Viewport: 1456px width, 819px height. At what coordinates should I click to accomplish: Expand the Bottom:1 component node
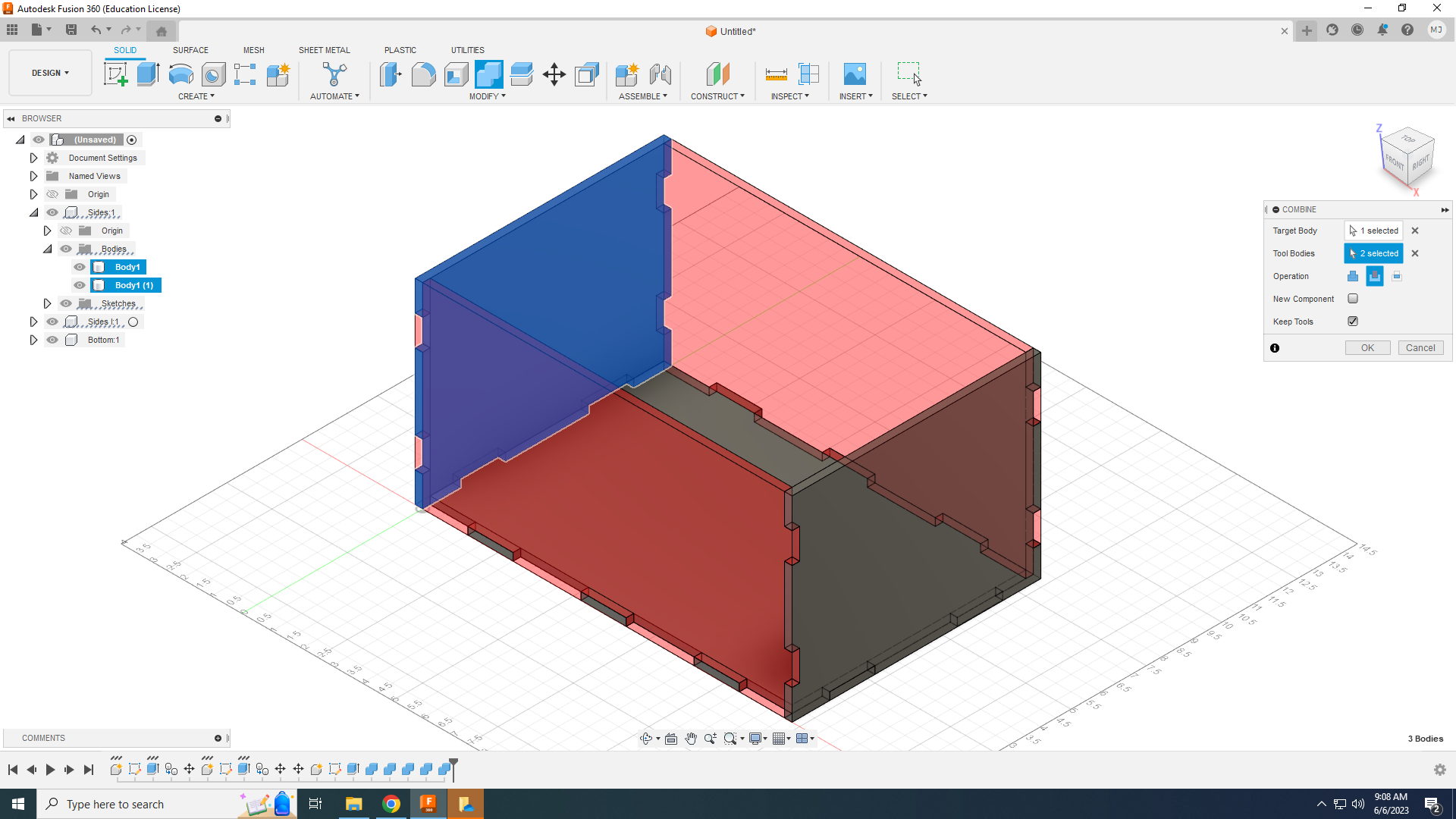coord(33,340)
